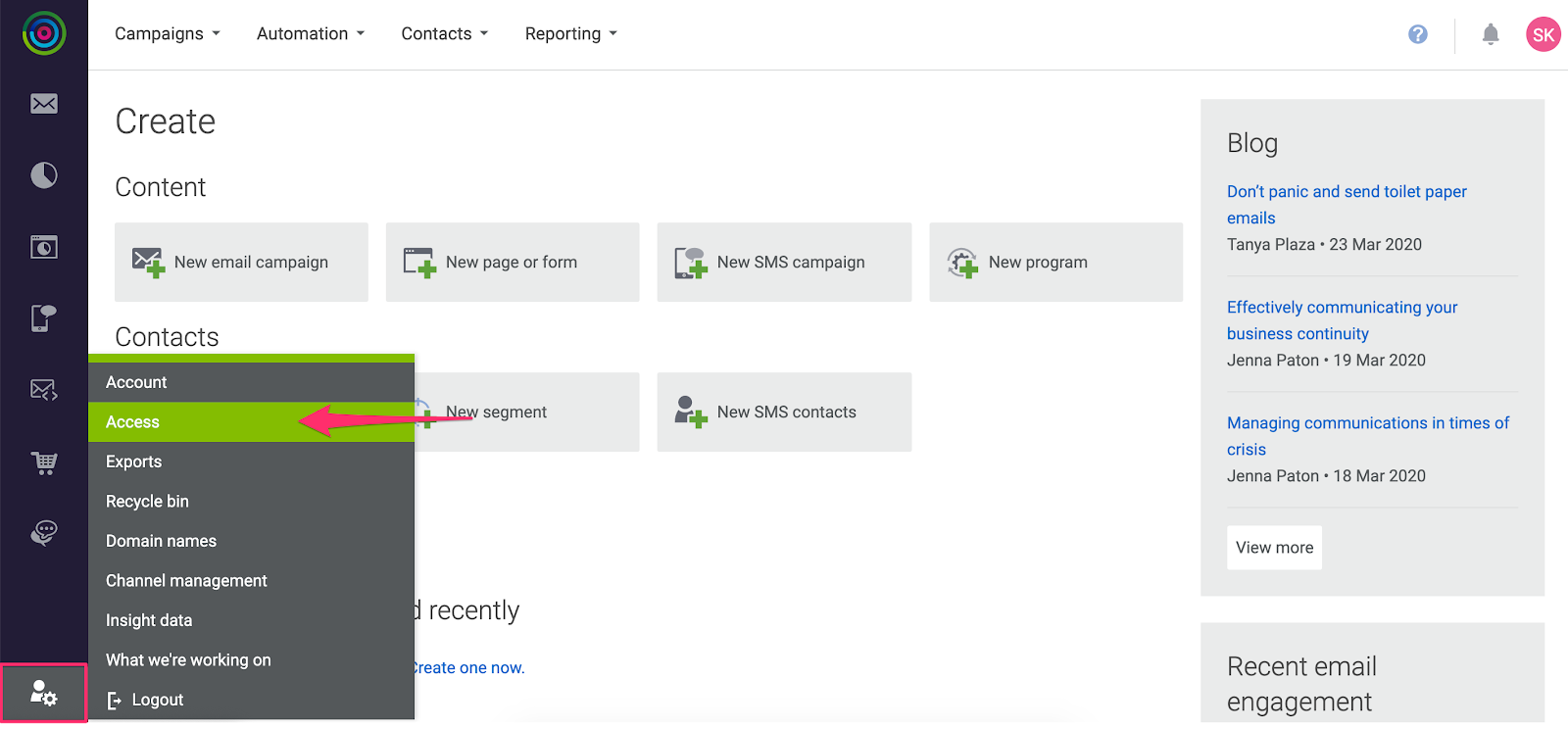Expand the Automation dropdown menu

pos(311,34)
